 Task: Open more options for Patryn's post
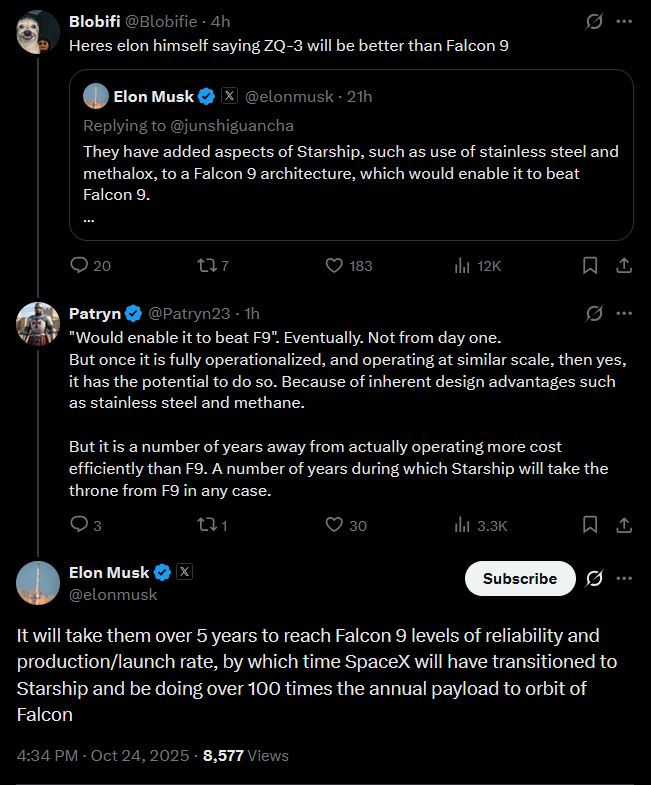click(x=624, y=313)
